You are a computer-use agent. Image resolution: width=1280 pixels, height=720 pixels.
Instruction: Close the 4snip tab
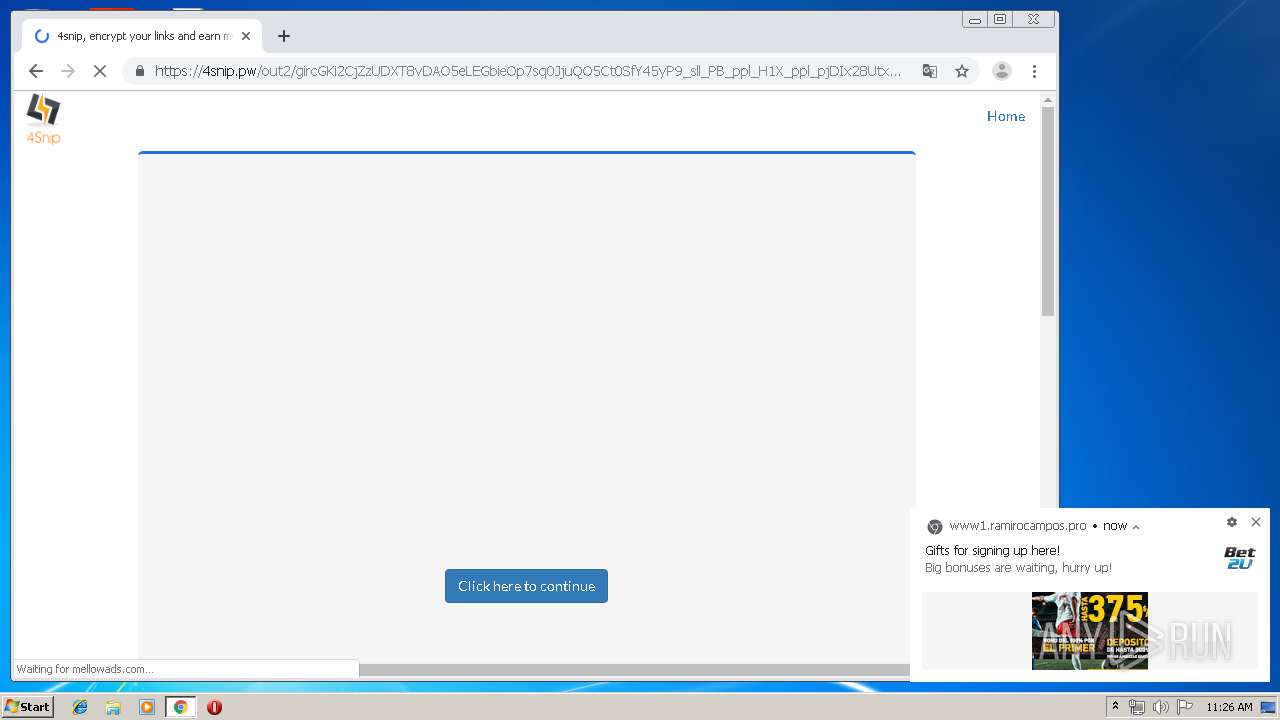pos(246,36)
